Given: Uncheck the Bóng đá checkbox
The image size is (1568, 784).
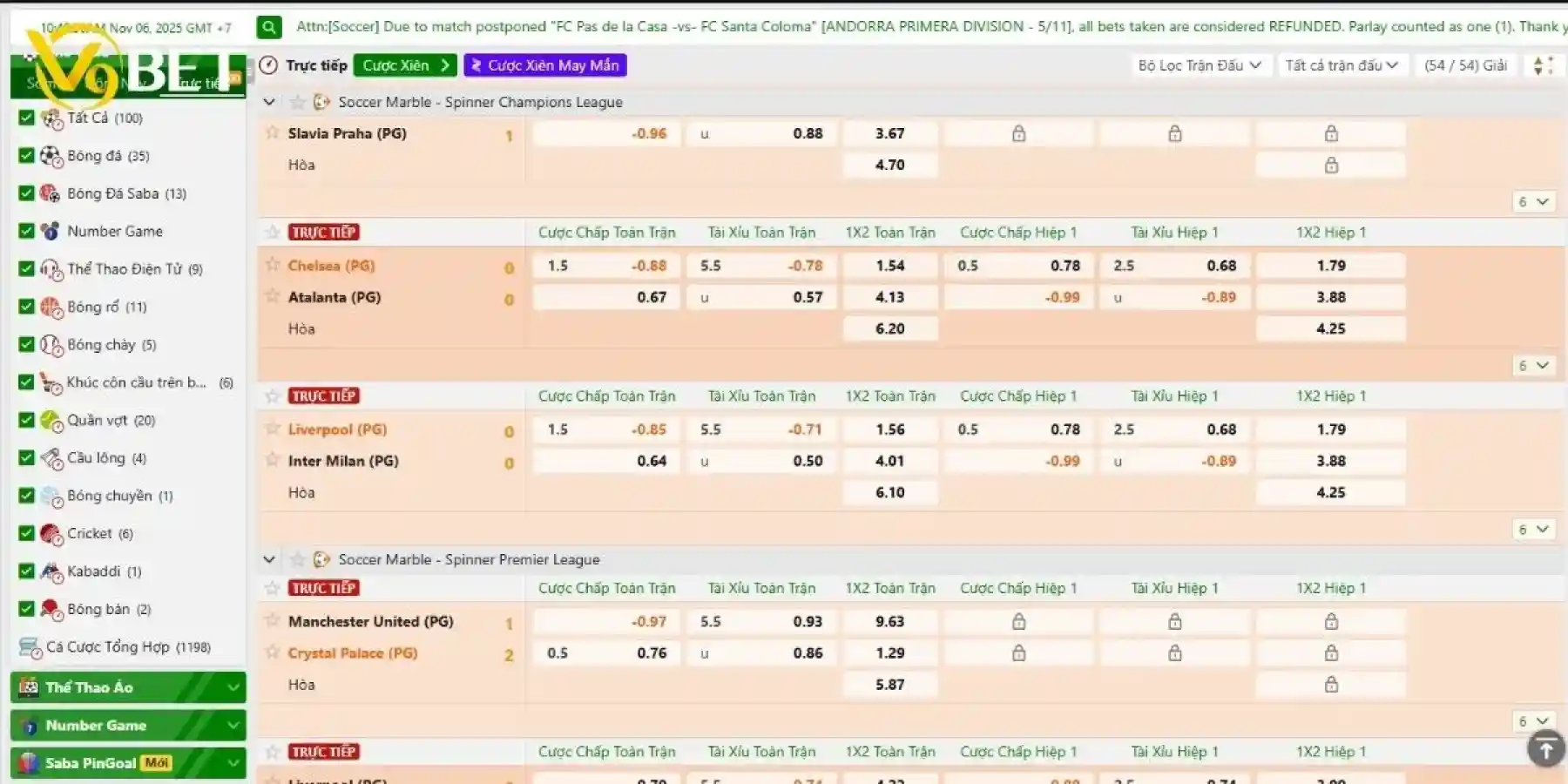Looking at the screenshot, I should coord(26,155).
